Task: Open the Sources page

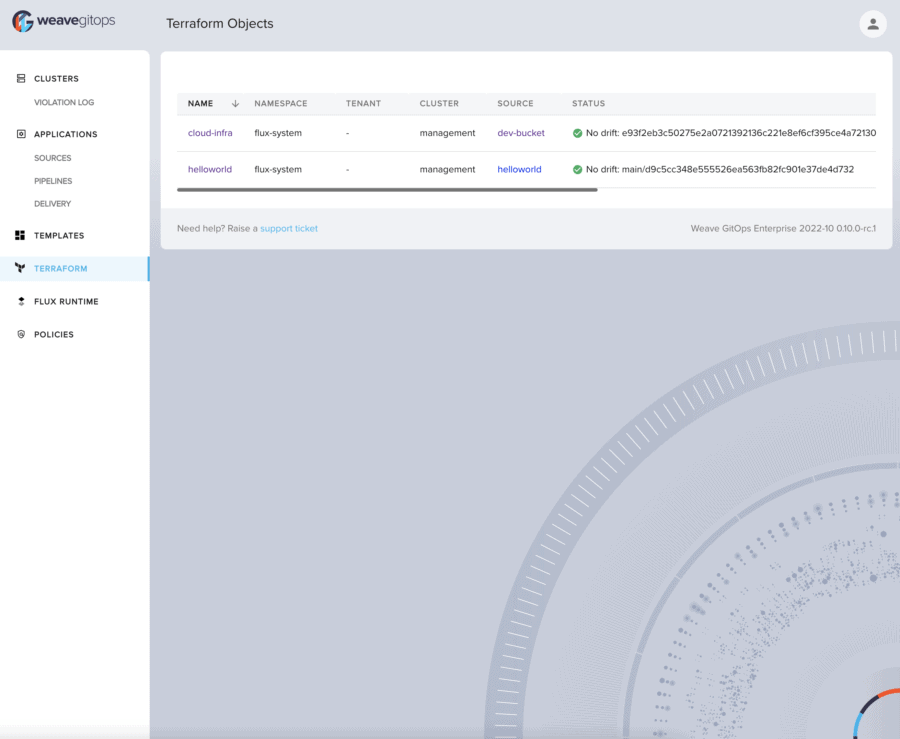Action: coord(51,158)
